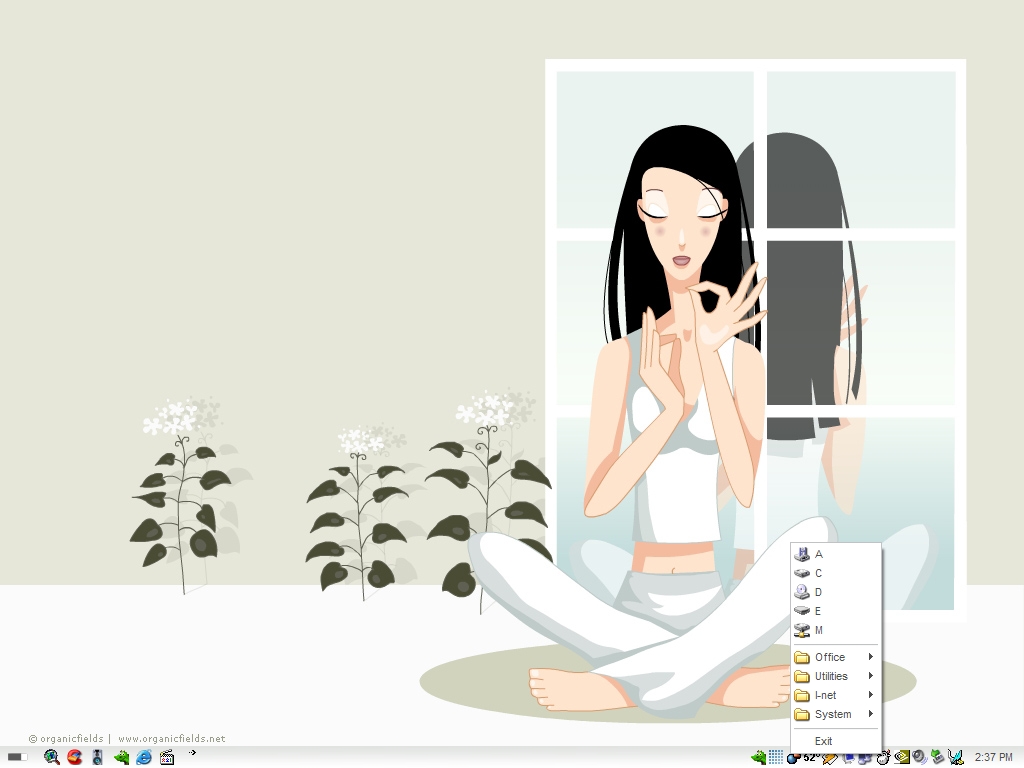Click the blue feather tray icon
Viewport: 1024px width, 768px height.
pyautogui.click(x=955, y=758)
